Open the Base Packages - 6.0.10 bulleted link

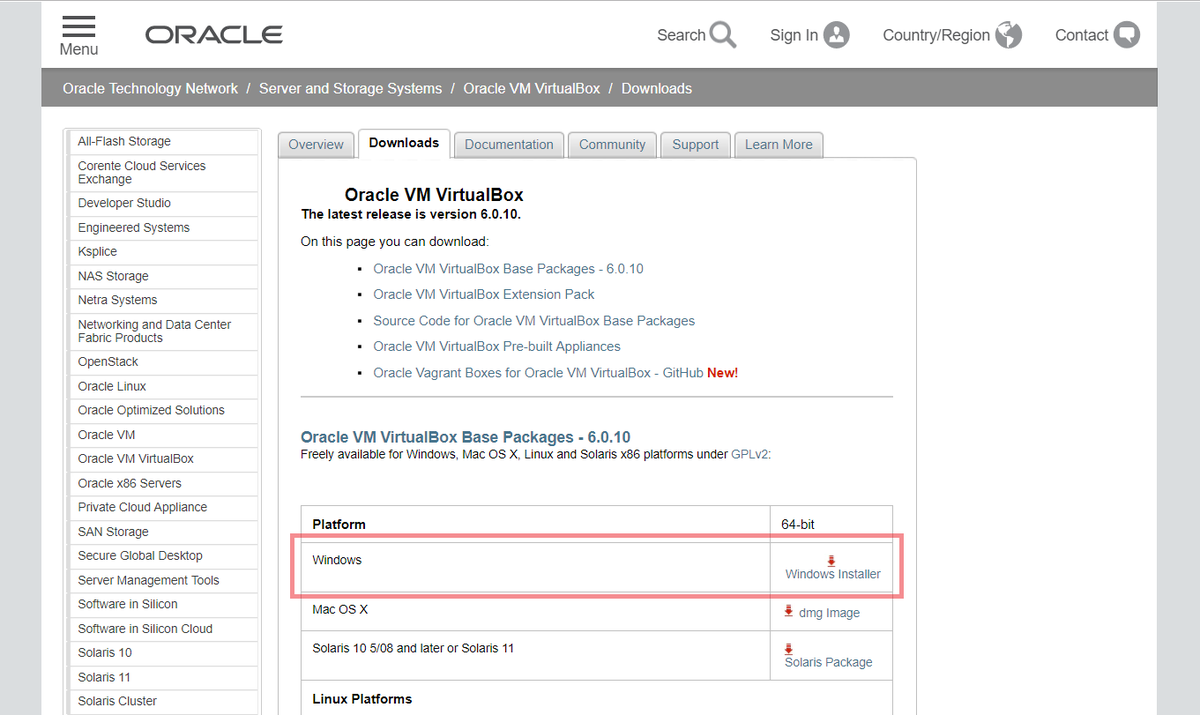[508, 268]
